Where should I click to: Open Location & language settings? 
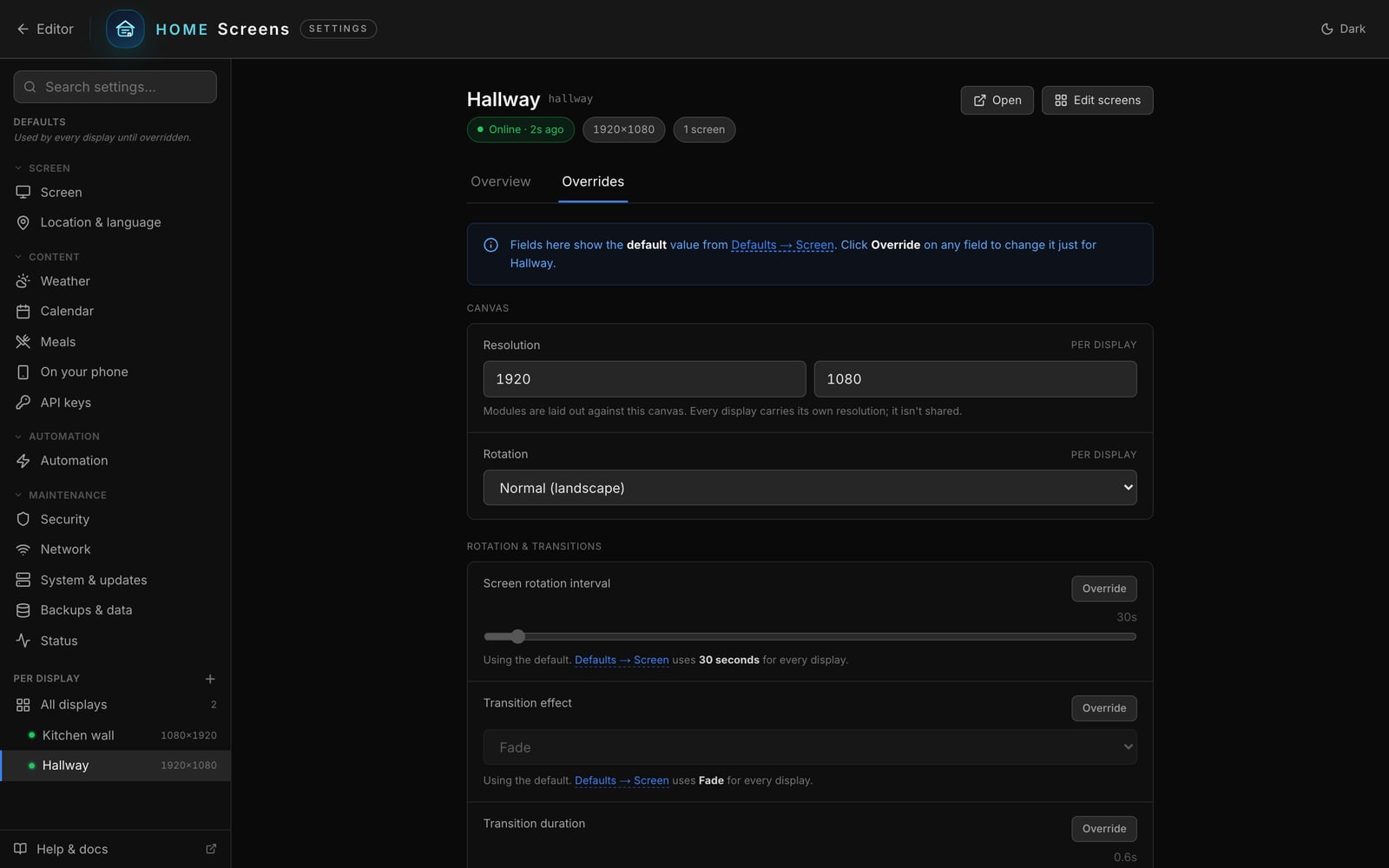tap(115, 222)
